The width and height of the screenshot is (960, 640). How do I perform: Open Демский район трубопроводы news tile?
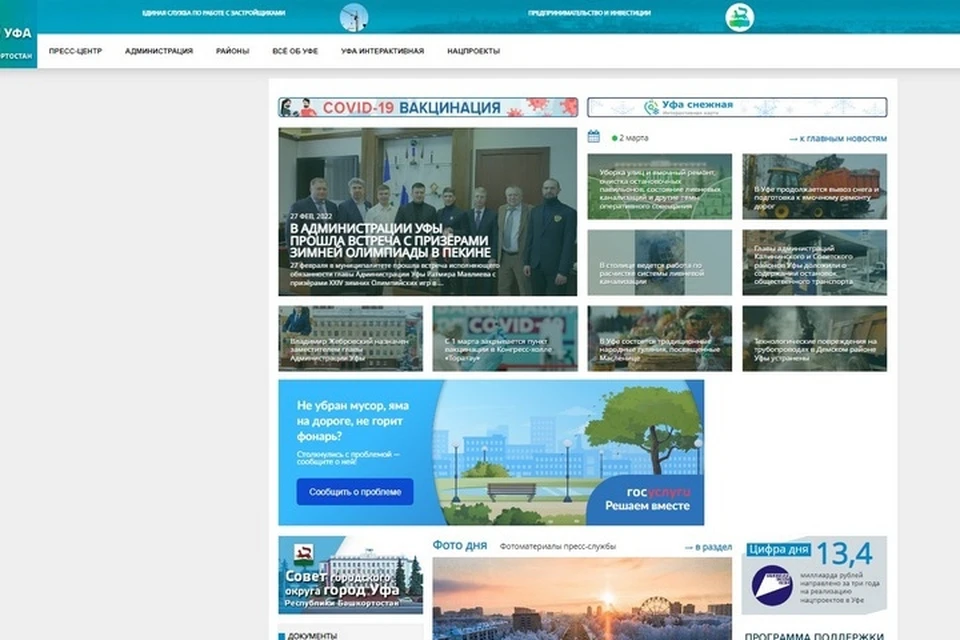[814, 339]
